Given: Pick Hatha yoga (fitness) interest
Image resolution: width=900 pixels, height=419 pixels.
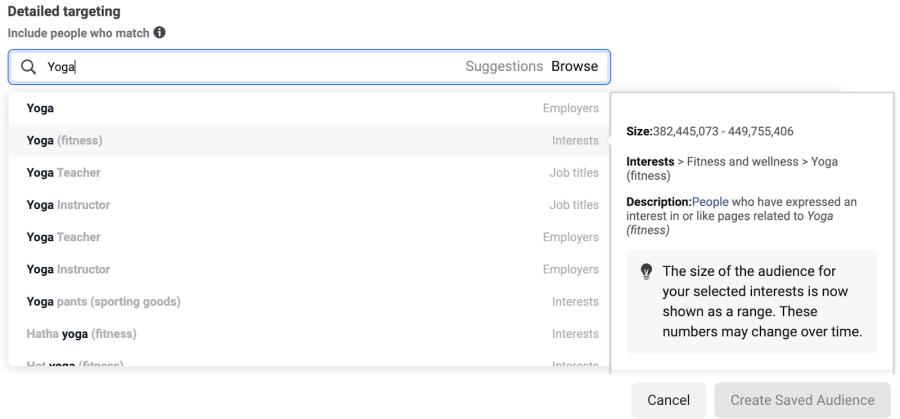Looking at the screenshot, I should (309, 333).
